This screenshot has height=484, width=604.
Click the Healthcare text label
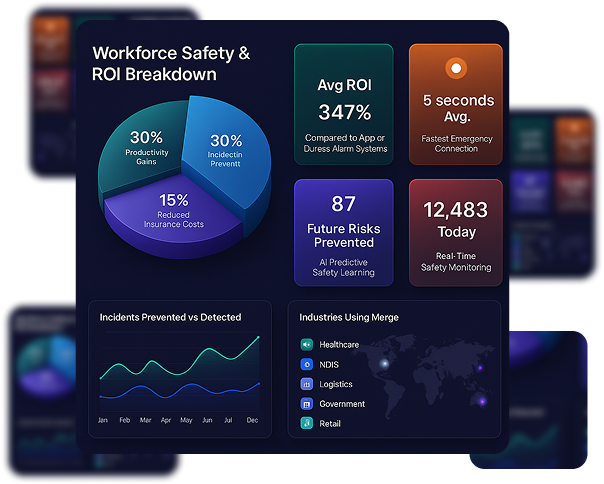pyautogui.click(x=339, y=344)
